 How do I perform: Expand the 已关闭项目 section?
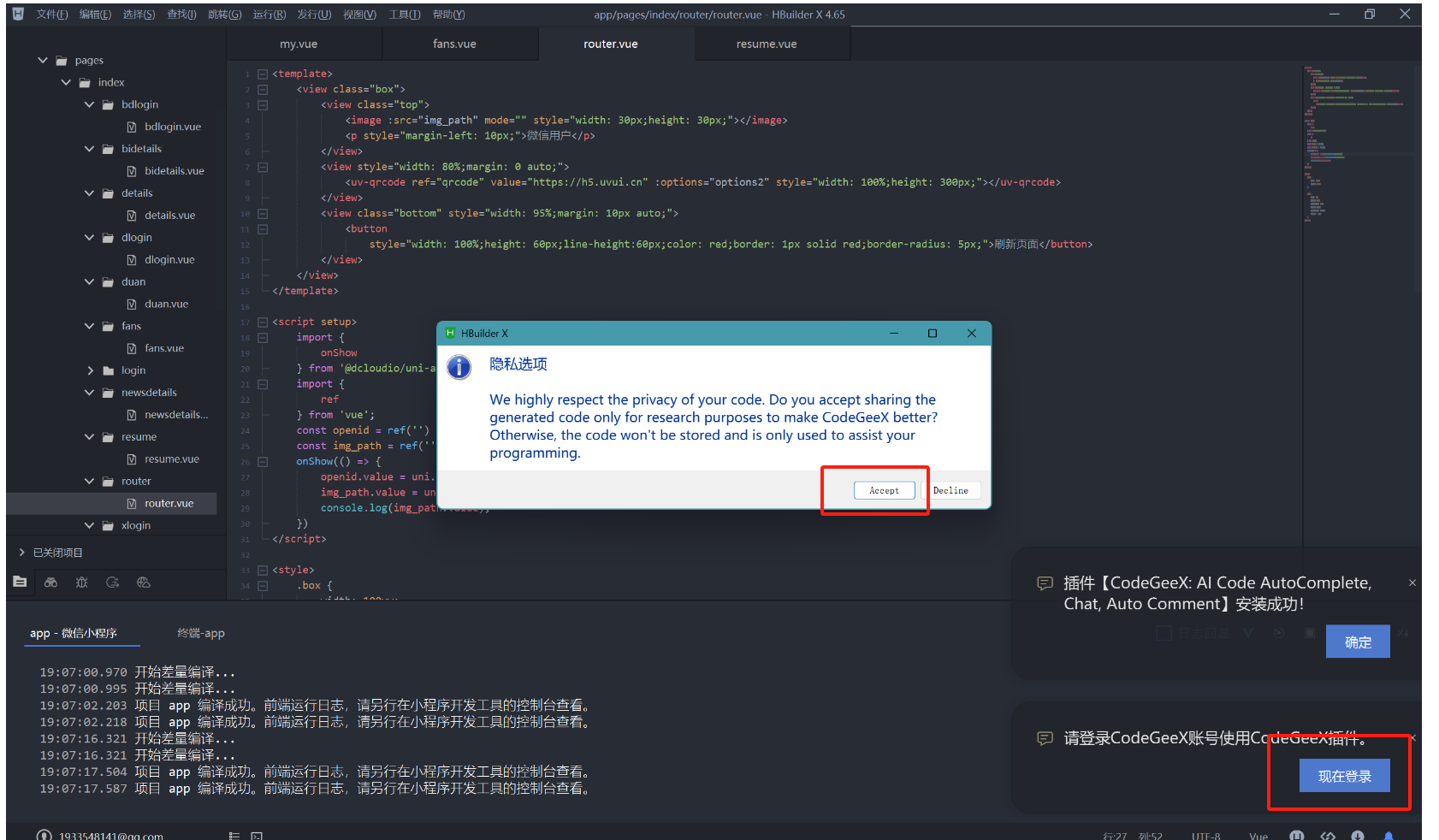click(x=21, y=552)
